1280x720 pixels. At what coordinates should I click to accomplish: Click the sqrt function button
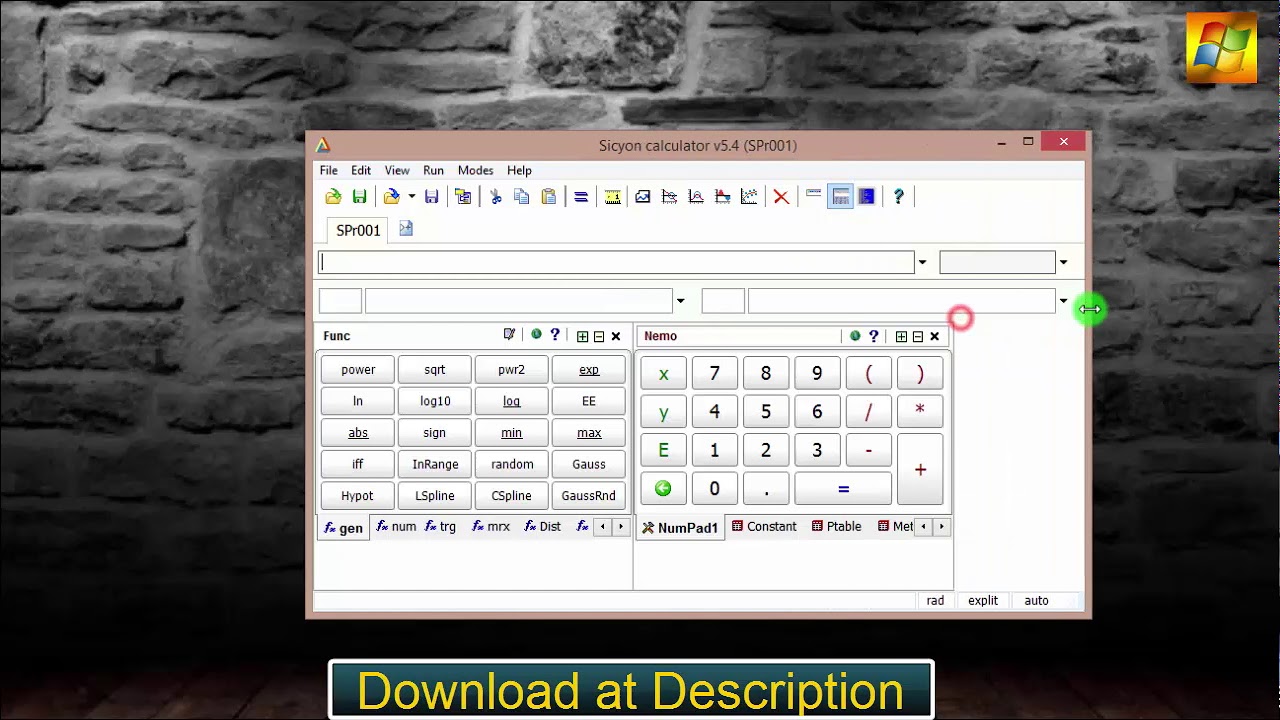tap(435, 370)
